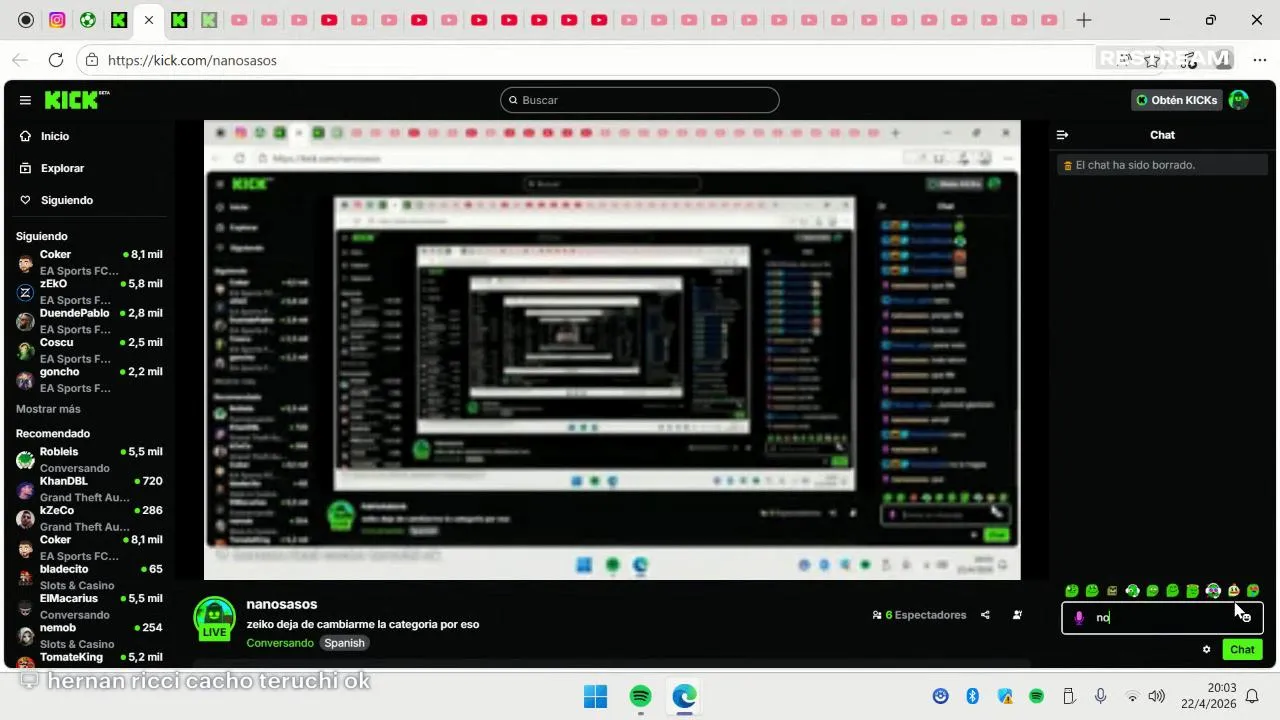Open the Conversando category link
Image resolution: width=1280 pixels, height=720 pixels.
click(280, 643)
